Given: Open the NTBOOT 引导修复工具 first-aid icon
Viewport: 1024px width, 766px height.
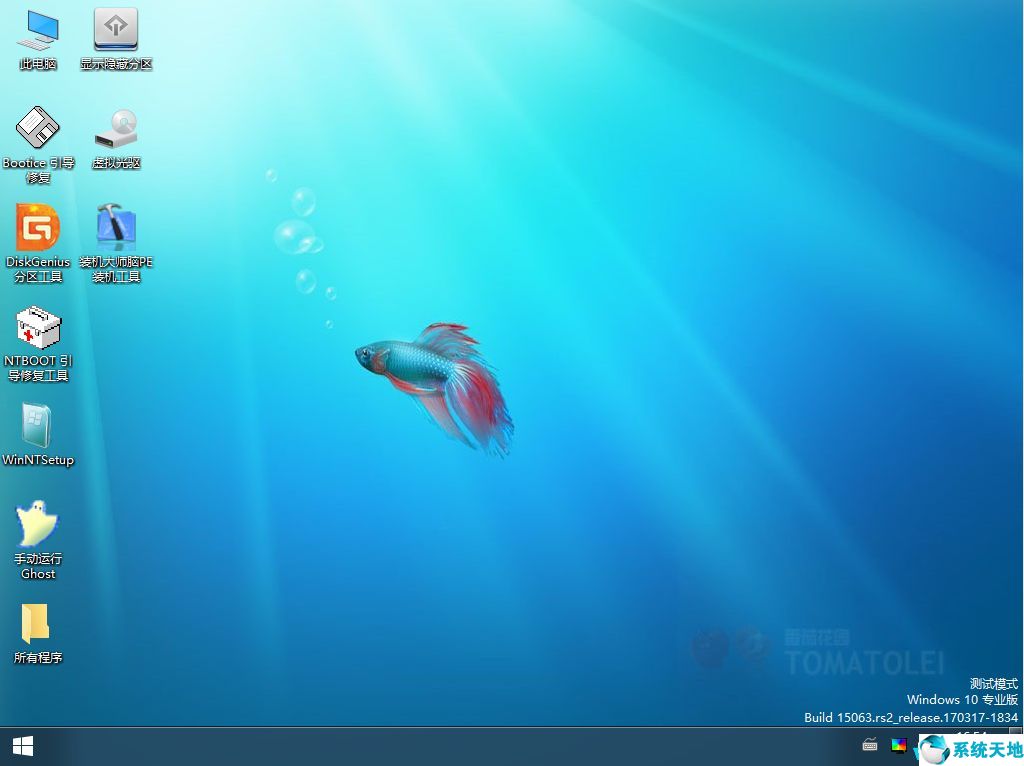Looking at the screenshot, I should click(x=38, y=327).
